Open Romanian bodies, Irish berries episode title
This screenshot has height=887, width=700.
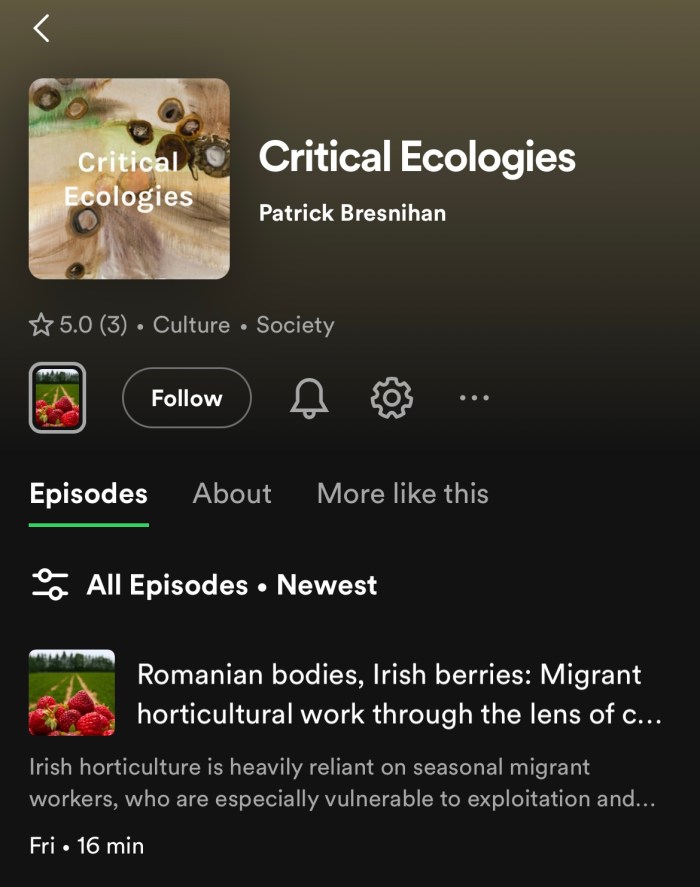399,694
